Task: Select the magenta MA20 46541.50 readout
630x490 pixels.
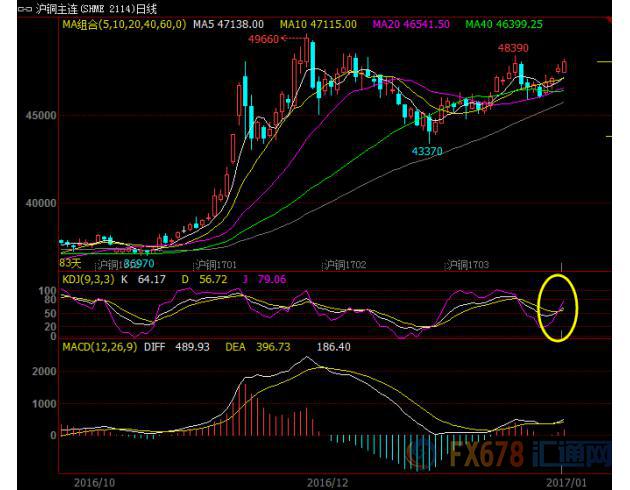Action: click(411, 24)
